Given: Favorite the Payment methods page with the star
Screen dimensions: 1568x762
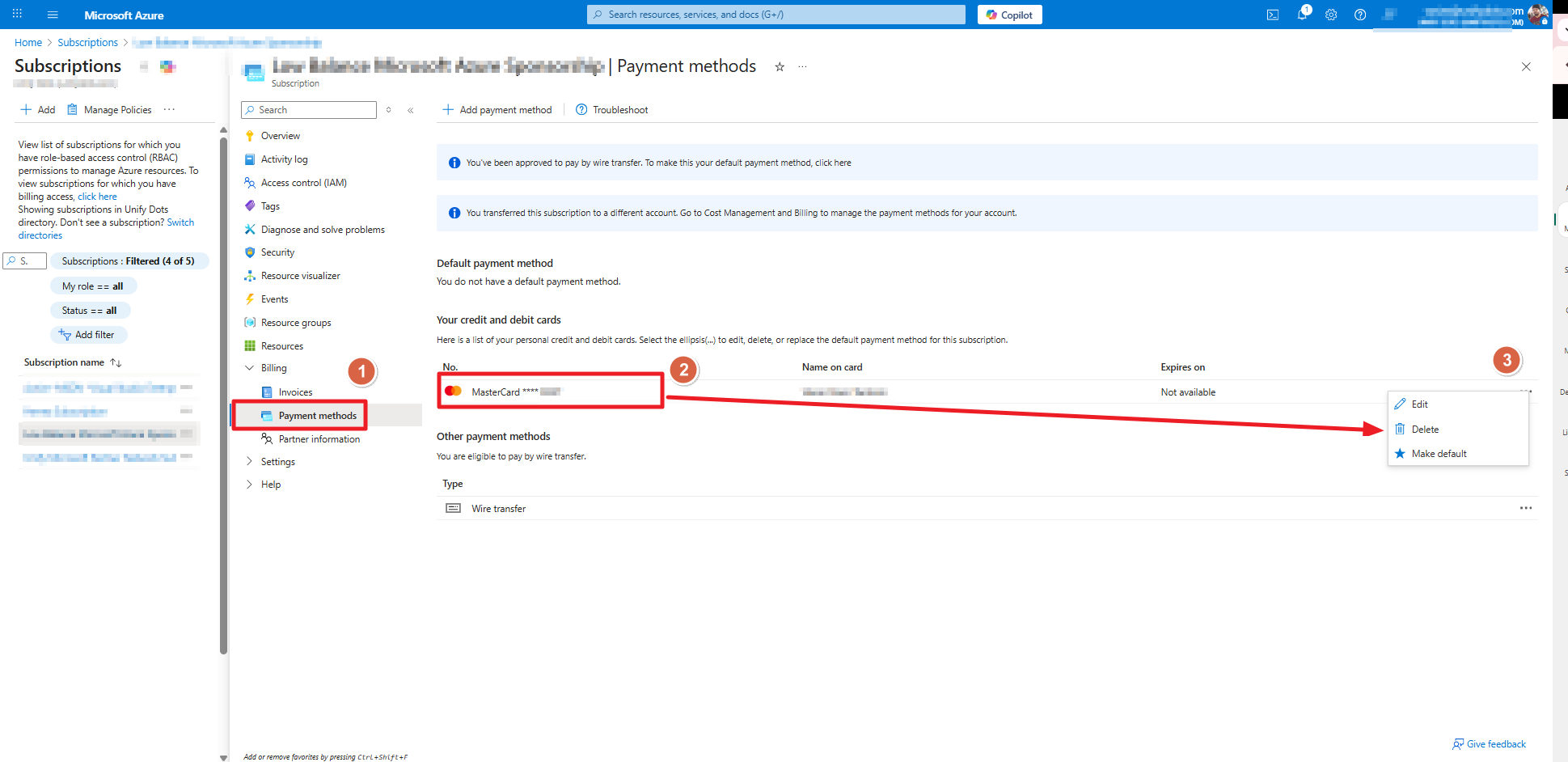Looking at the screenshot, I should (x=779, y=66).
